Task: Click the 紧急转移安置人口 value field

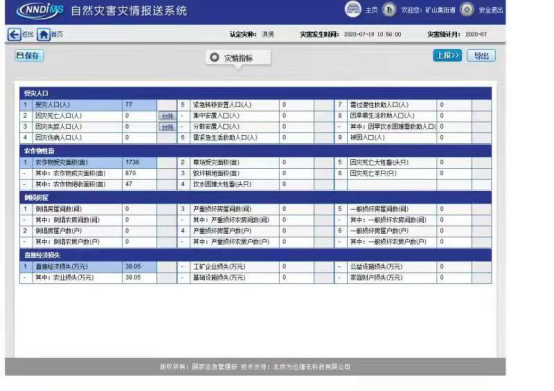Action: (297, 105)
